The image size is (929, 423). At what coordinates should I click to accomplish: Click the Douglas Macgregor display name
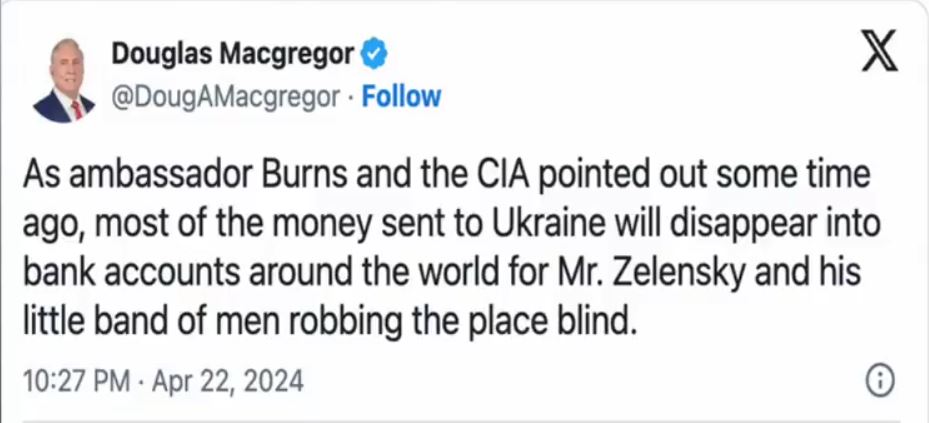232,54
